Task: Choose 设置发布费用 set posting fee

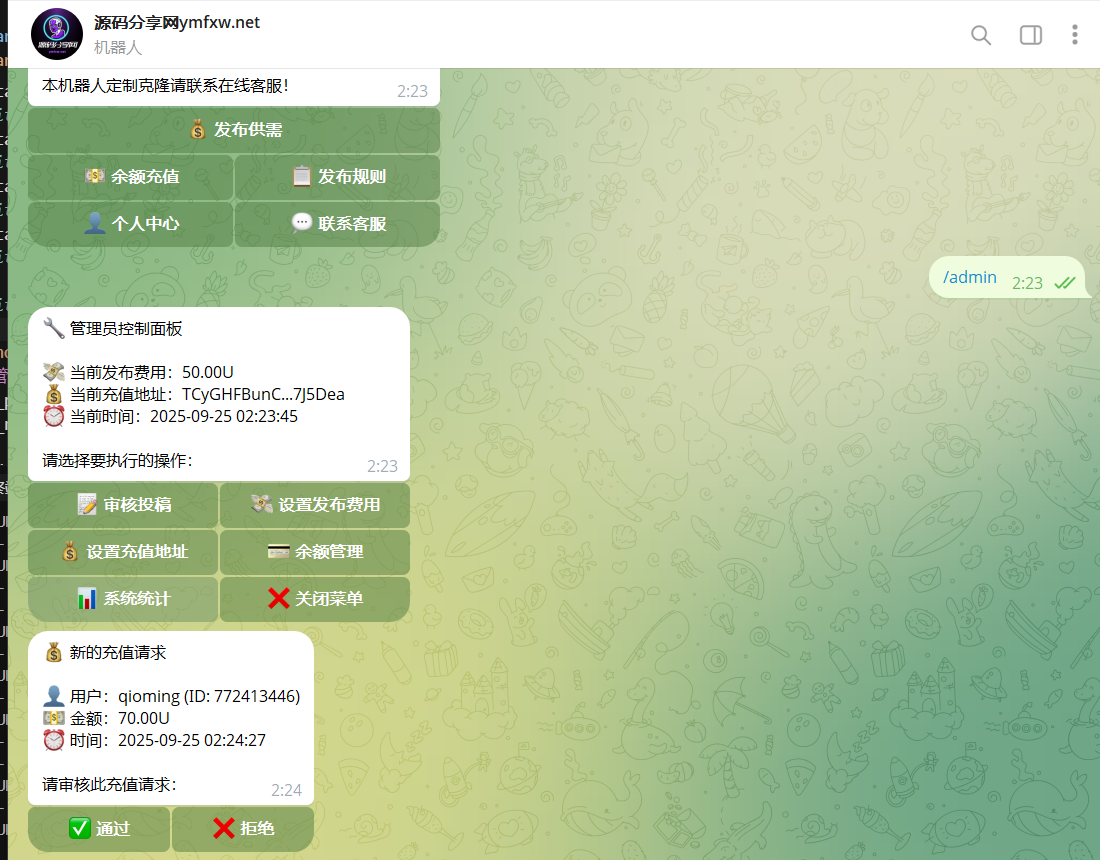Action: click(x=315, y=505)
